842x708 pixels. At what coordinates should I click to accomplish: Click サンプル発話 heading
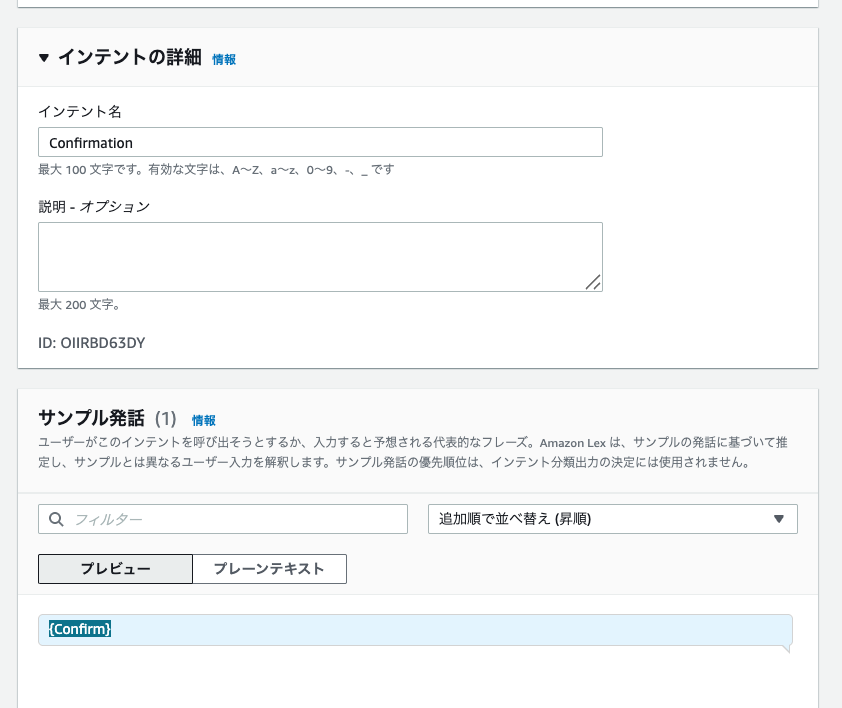coord(92,417)
